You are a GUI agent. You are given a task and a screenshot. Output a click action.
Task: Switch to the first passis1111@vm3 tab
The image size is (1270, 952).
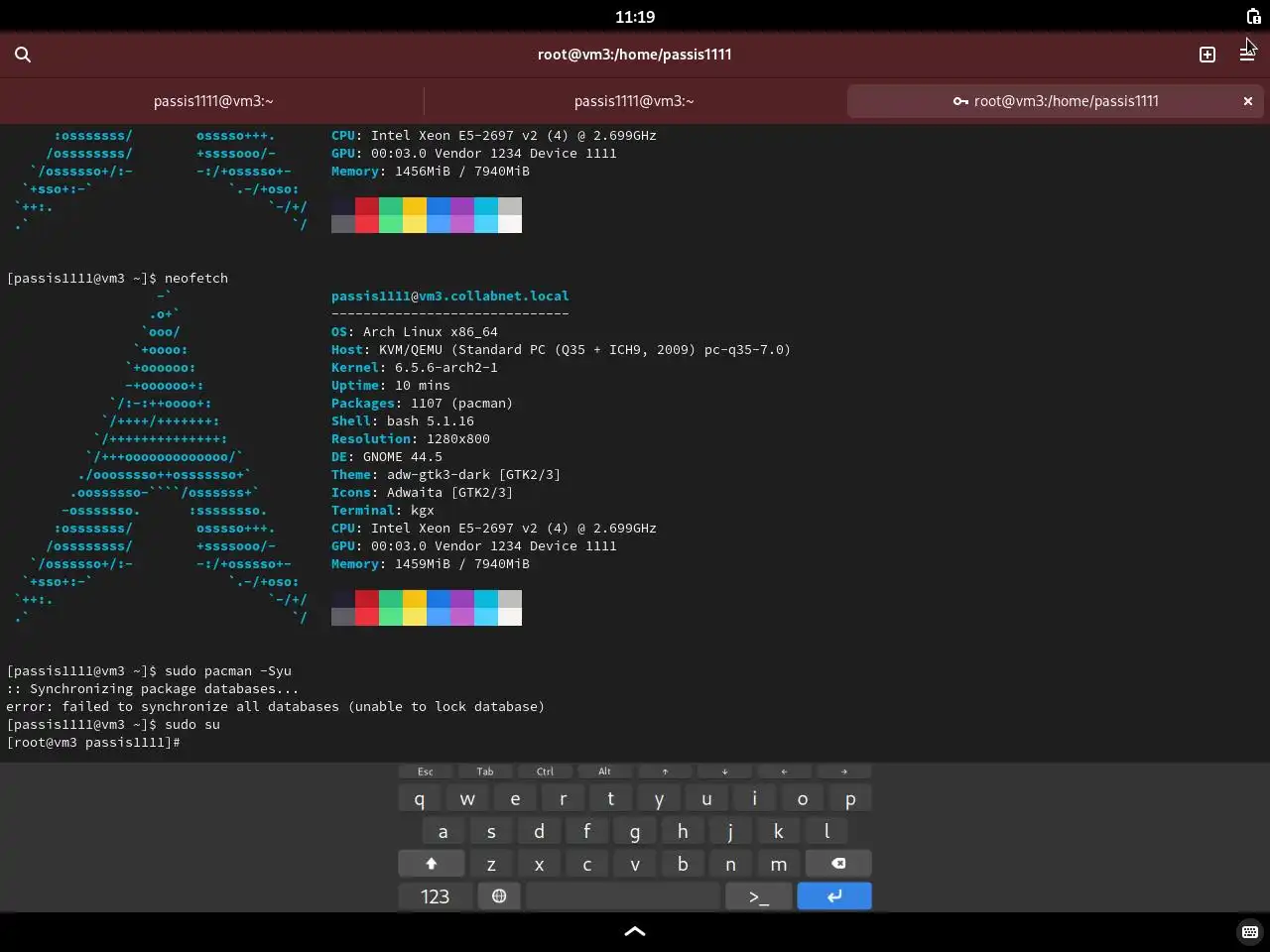[213, 101]
